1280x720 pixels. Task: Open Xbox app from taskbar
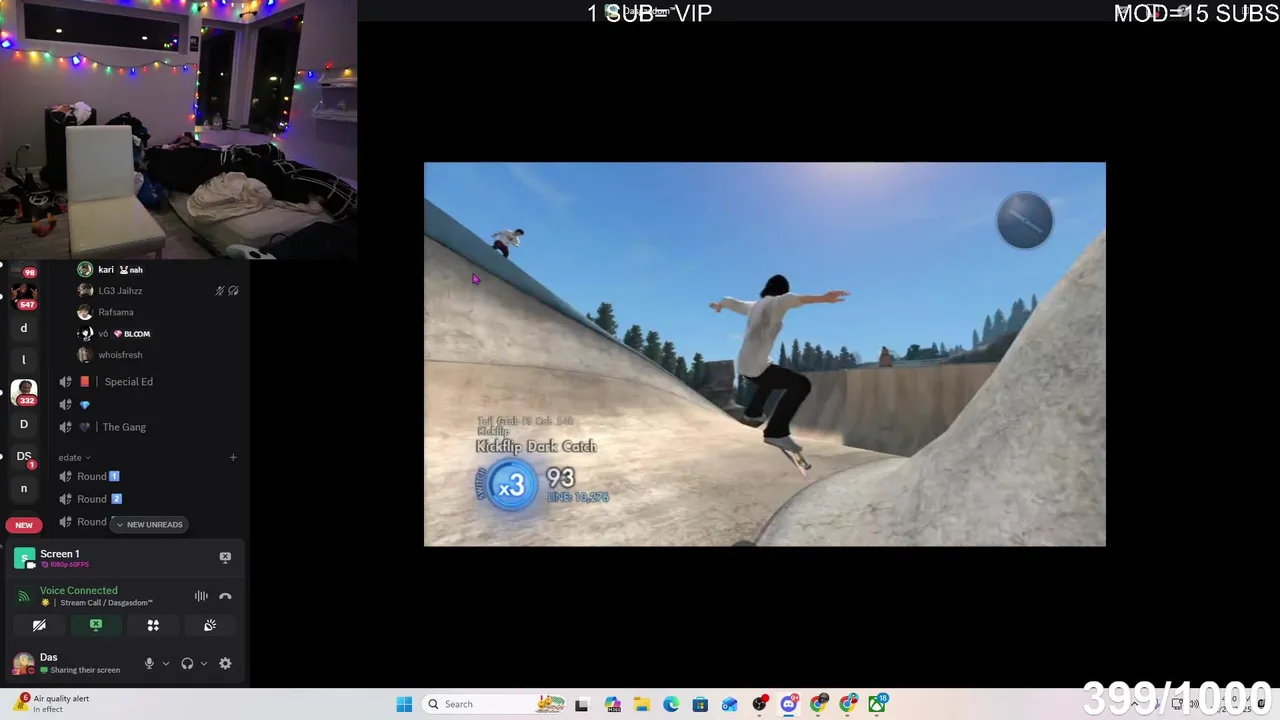pyautogui.click(x=877, y=704)
